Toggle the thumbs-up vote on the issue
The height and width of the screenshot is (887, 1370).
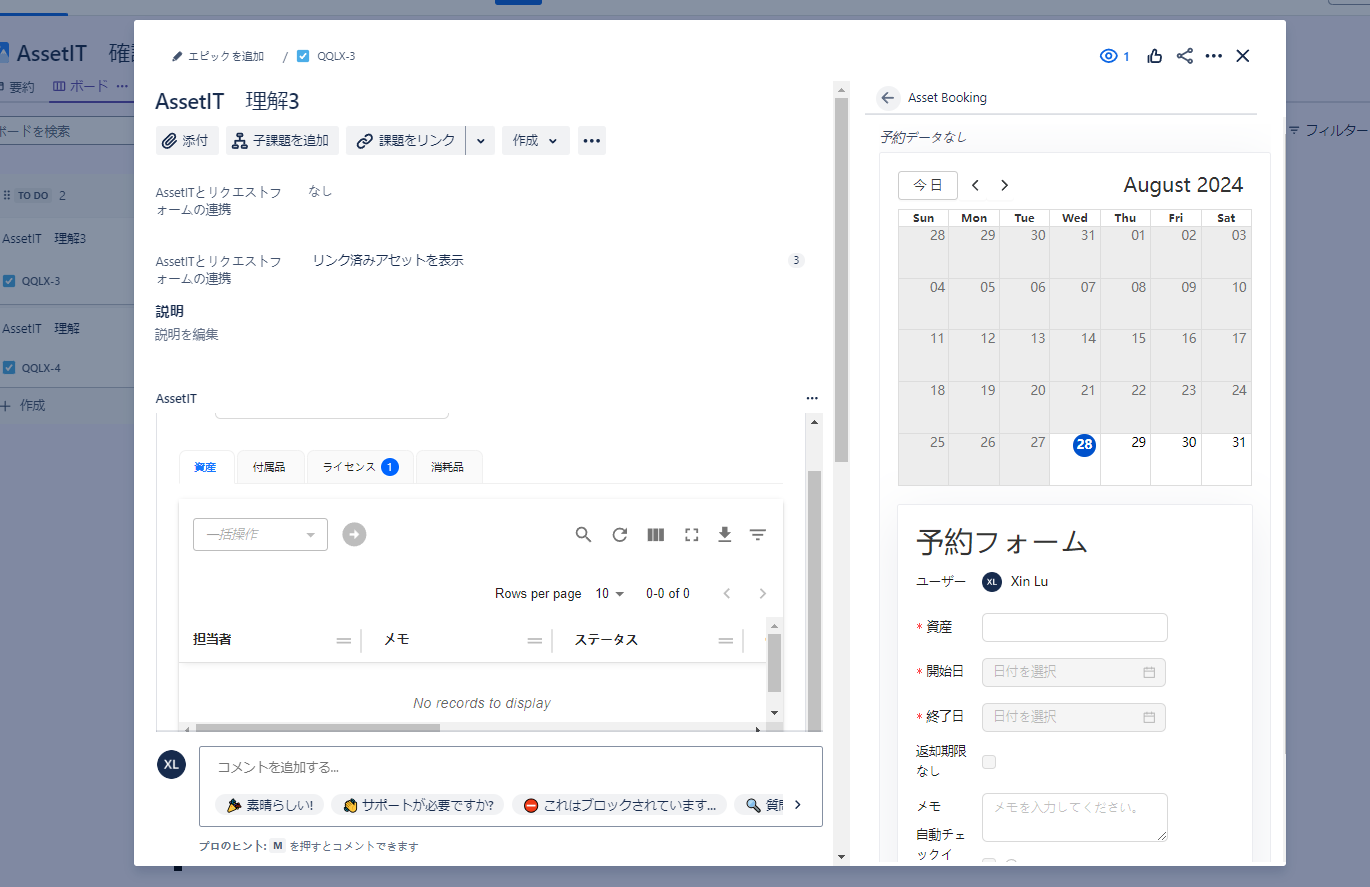[x=1154, y=56]
